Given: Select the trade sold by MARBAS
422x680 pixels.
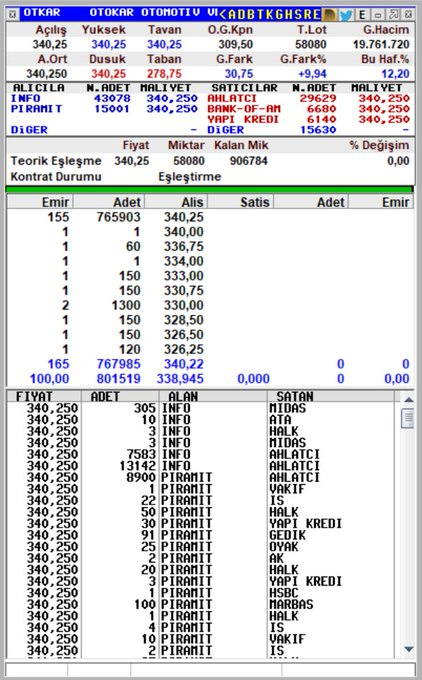Looking at the screenshot, I should [x=202, y=604].
